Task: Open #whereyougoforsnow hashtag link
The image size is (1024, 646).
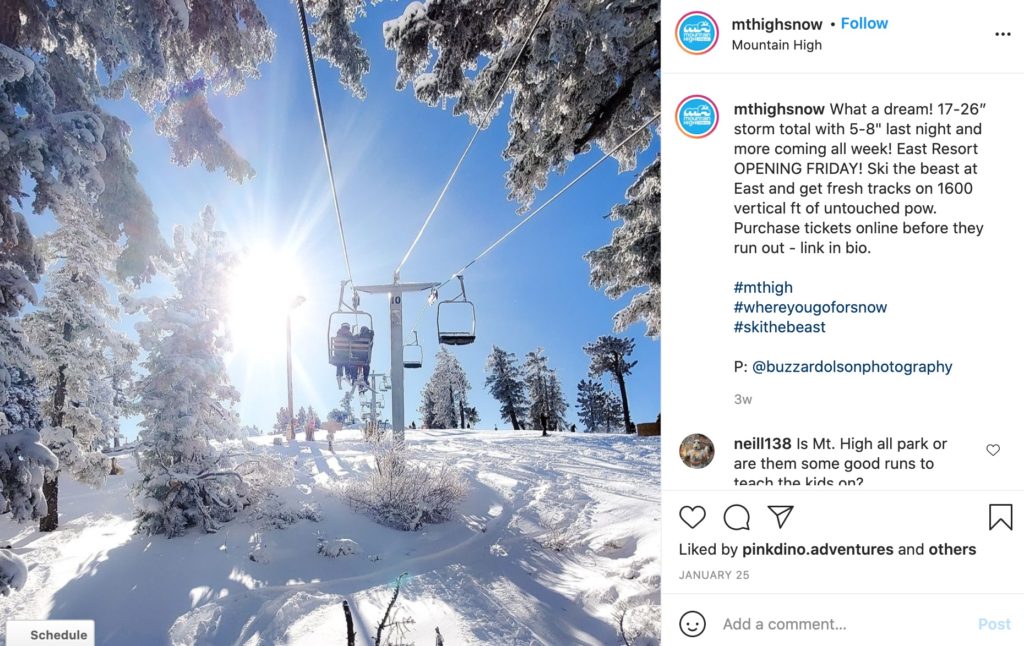Action: (x=810, y=307)
